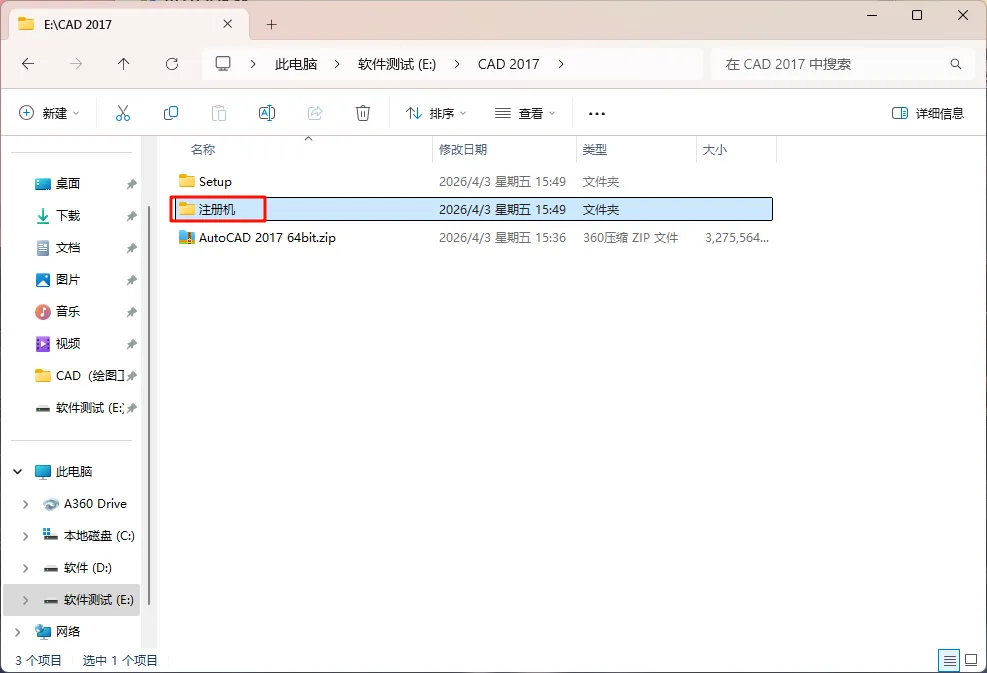Click chevron after 此电脑 in breadcrumb
Viewport: 987px width, 673px height.
[337, 64]
